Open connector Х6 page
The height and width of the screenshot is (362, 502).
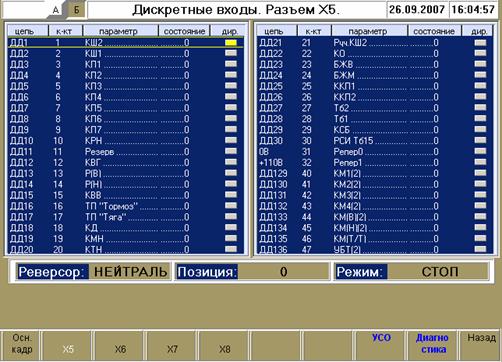pyautogui.click(x=120, y=346)
